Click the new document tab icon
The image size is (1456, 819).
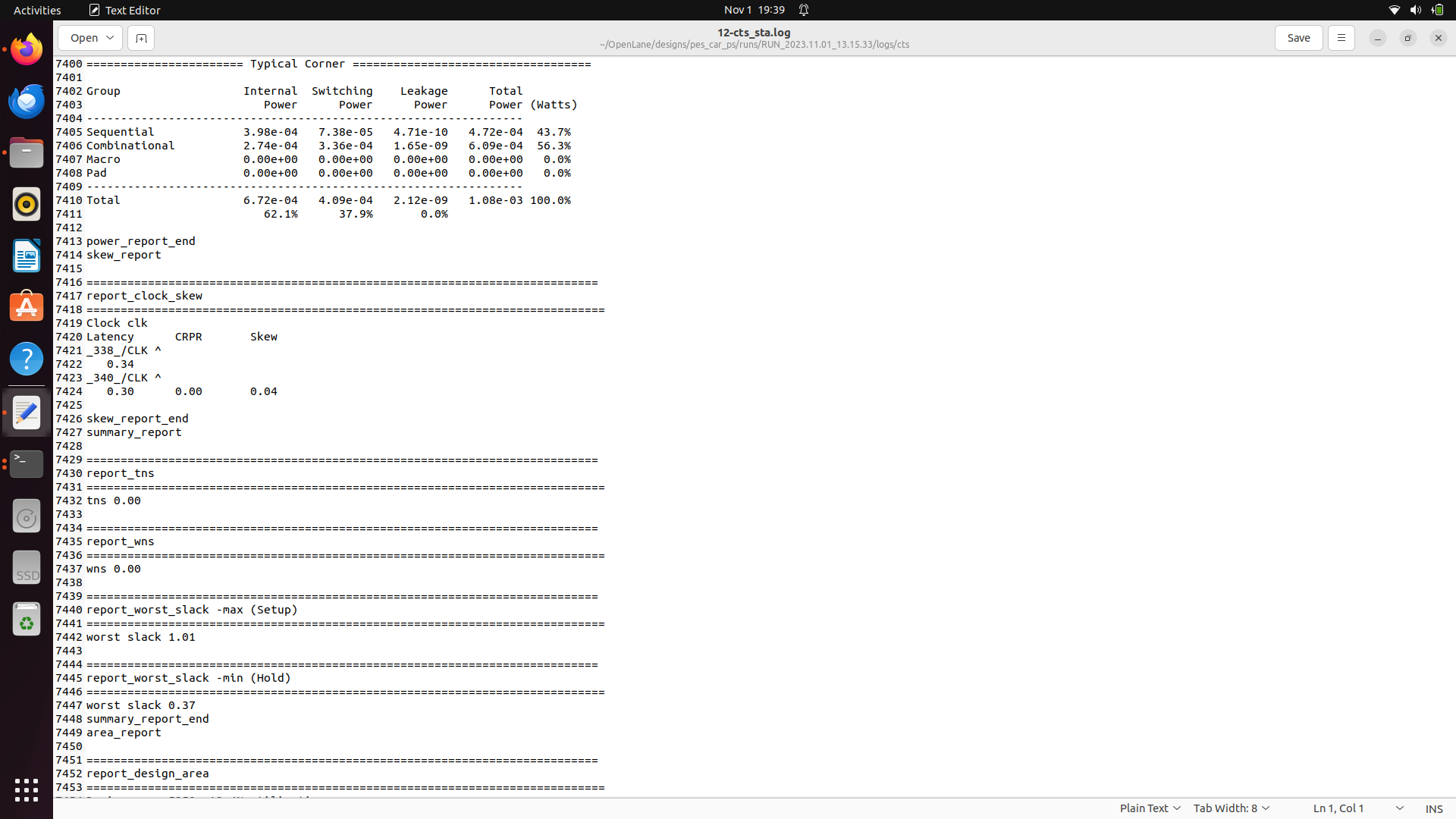point(141,38)
